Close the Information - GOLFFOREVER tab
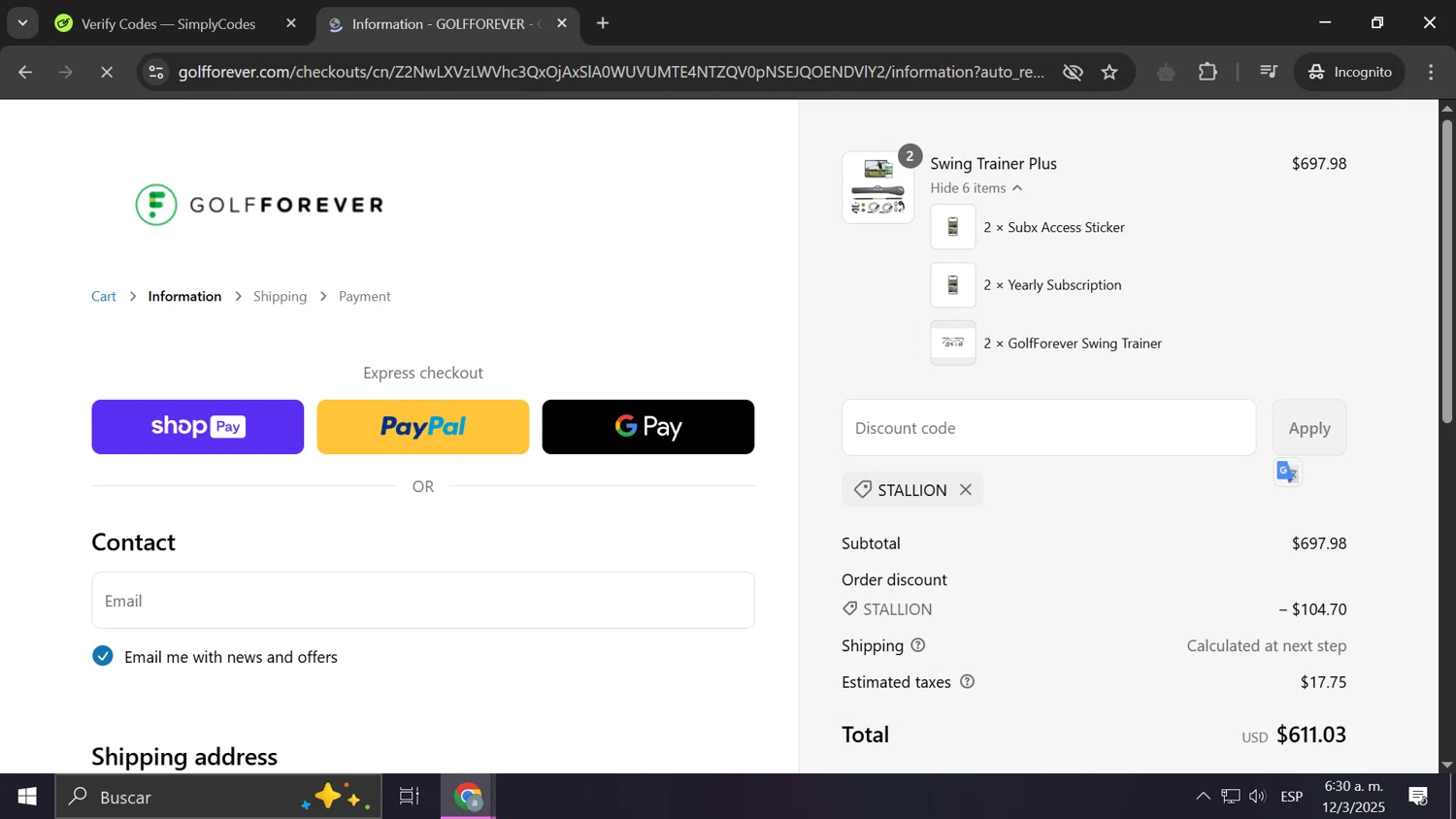Viewport: 1456px width, 819px height. pos(562,23)
